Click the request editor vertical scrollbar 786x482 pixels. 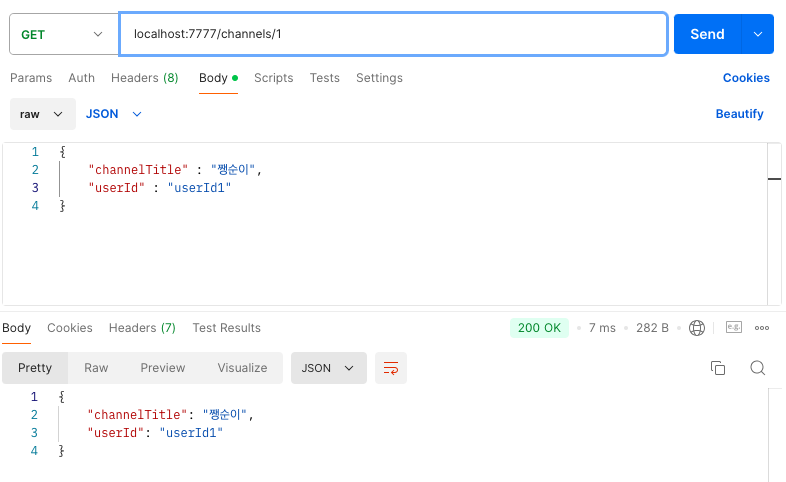point(774,224)
